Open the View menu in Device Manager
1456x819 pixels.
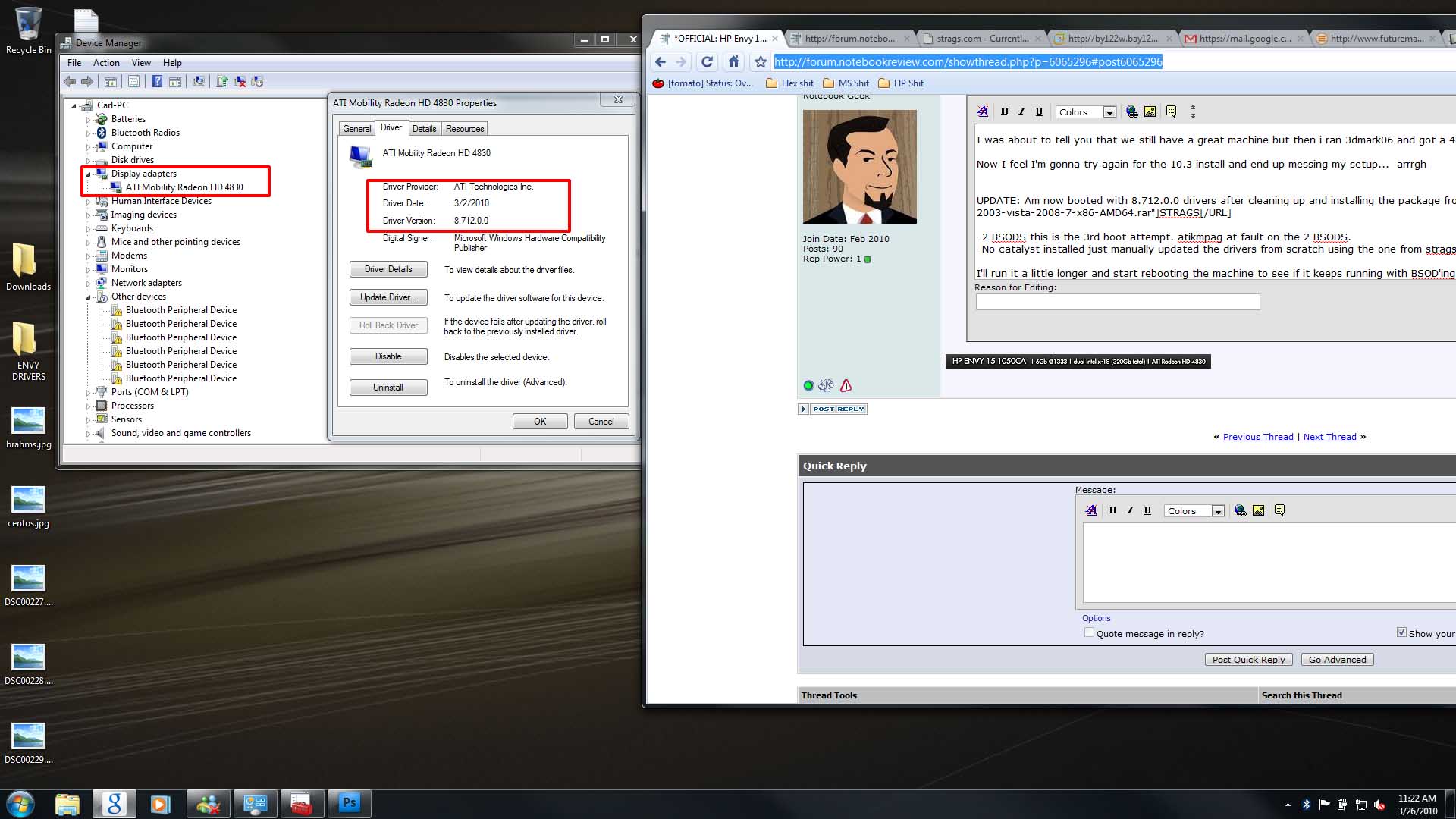(x=141, y=63)
